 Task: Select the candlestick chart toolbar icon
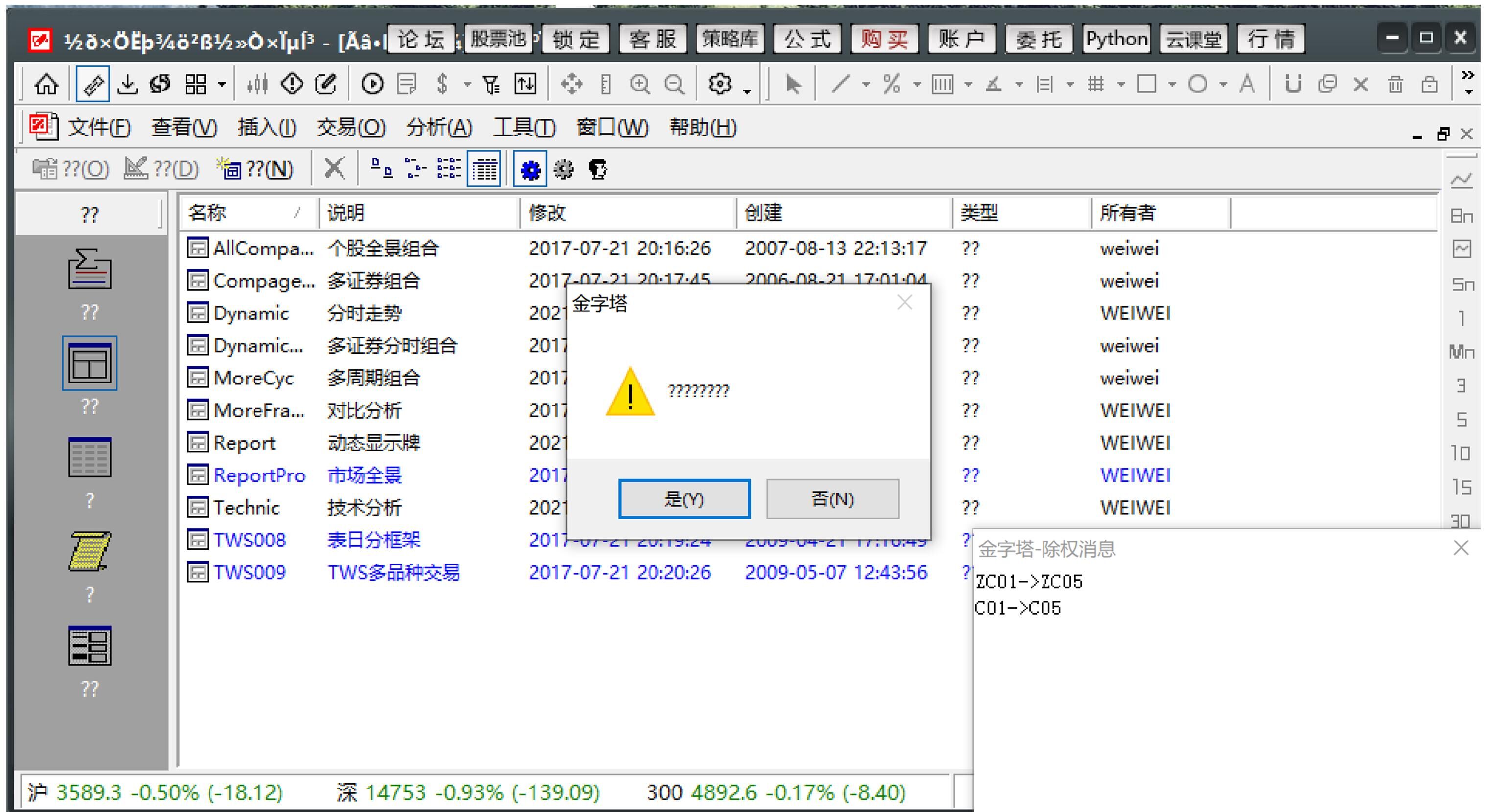coord(256,84)
